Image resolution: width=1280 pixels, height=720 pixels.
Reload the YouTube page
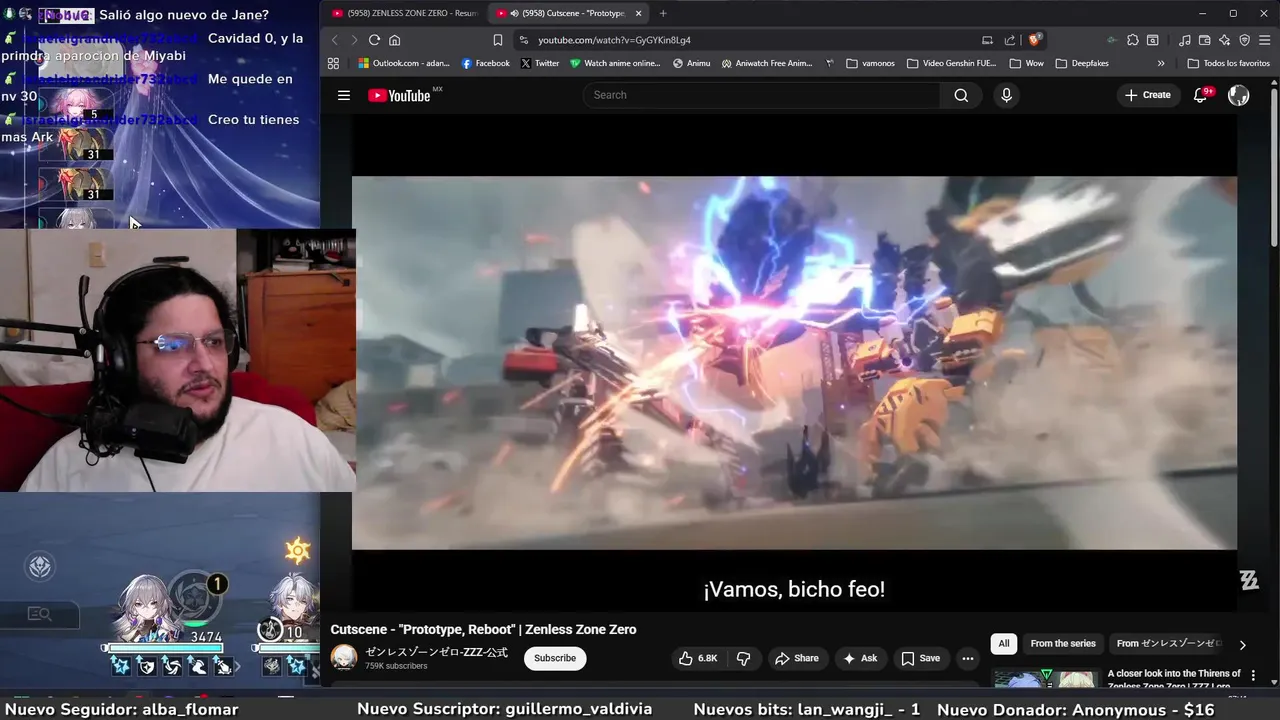374,40
